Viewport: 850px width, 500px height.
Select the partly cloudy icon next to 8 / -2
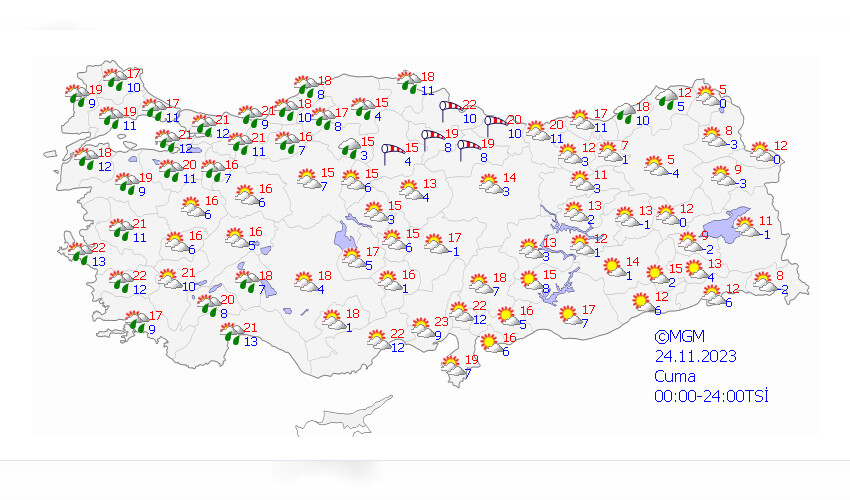pyautogui.click(x=765, y=282)
